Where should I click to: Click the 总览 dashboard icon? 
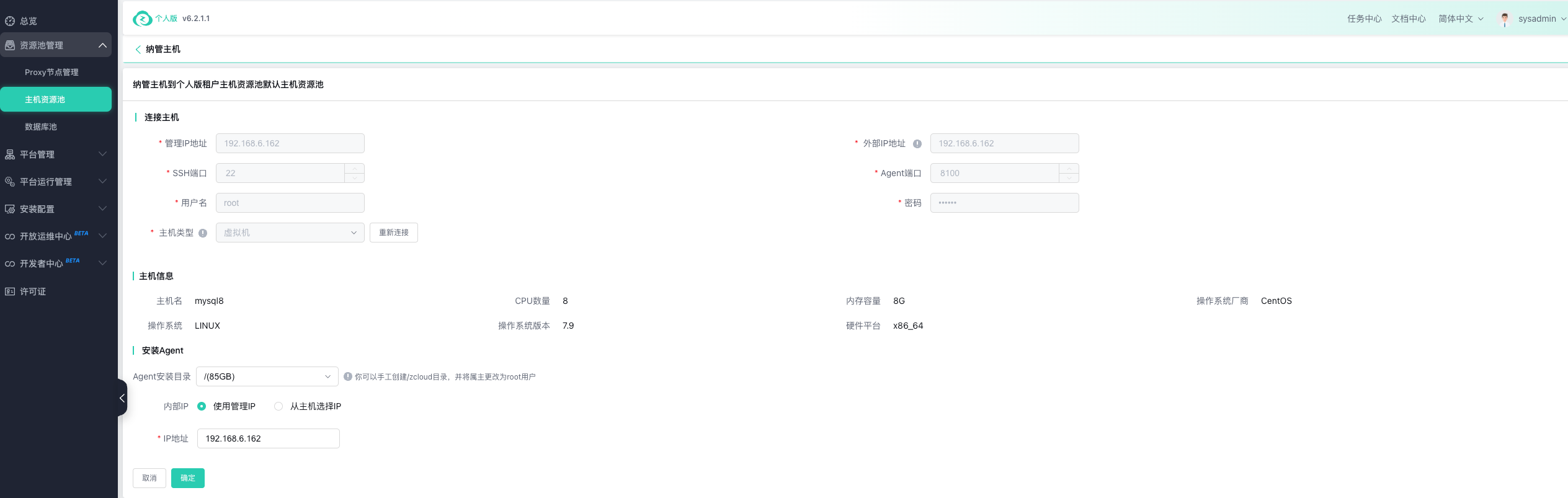pyautogui.click(x=10, y=21)
